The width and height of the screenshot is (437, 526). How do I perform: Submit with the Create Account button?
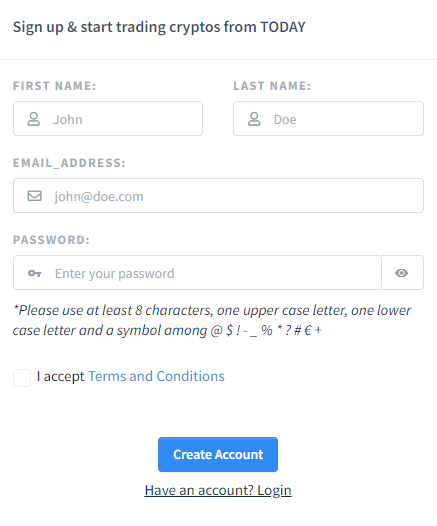(x=218, y=455)
